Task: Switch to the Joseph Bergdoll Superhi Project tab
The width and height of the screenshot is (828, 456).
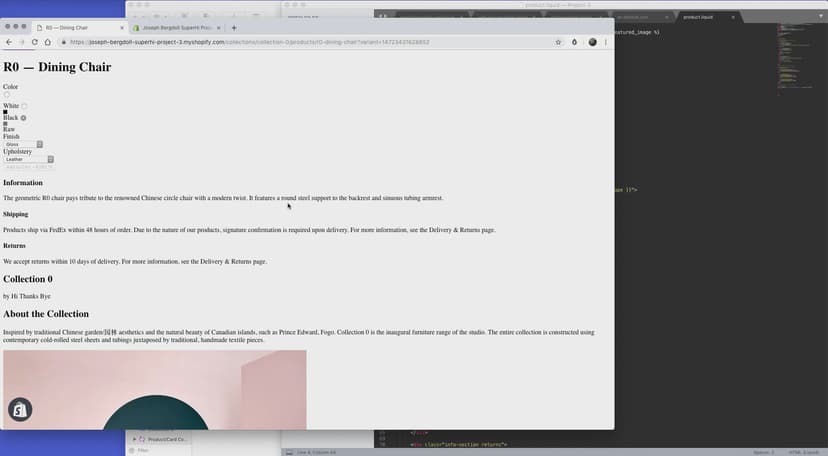Action: point(175,28)
